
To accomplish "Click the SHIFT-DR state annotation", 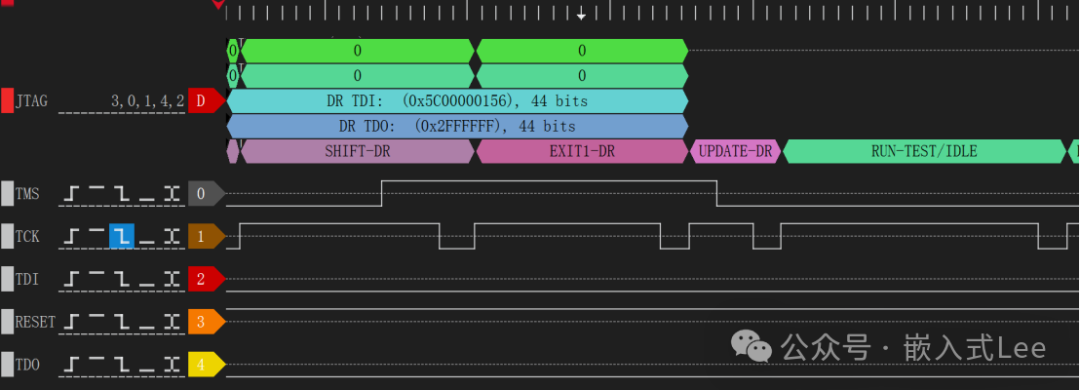I will [357, 151].
